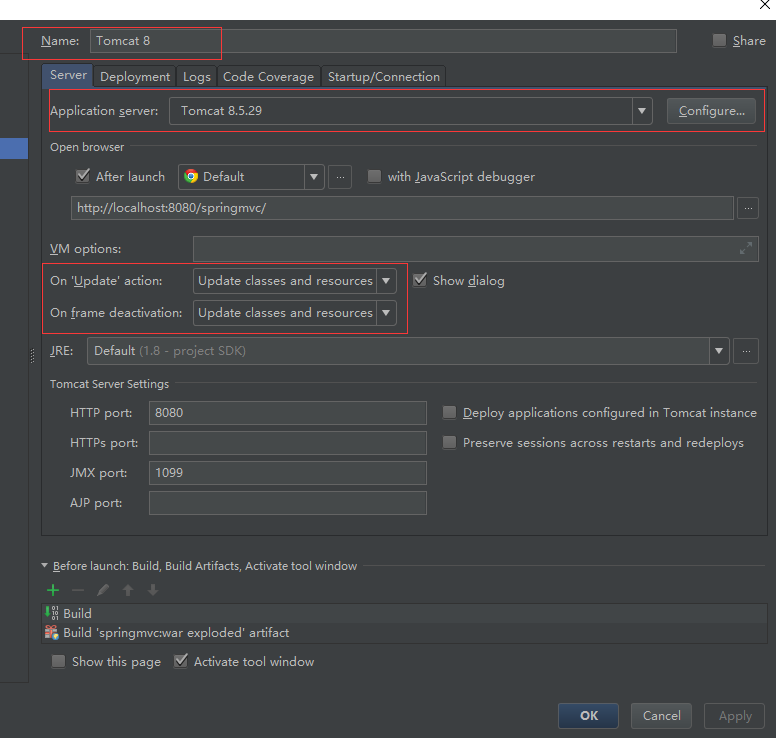This screenshot has height=738, width=776.
Task: Click the JMX port field showing 1099
Action: [x=288, y=473]
